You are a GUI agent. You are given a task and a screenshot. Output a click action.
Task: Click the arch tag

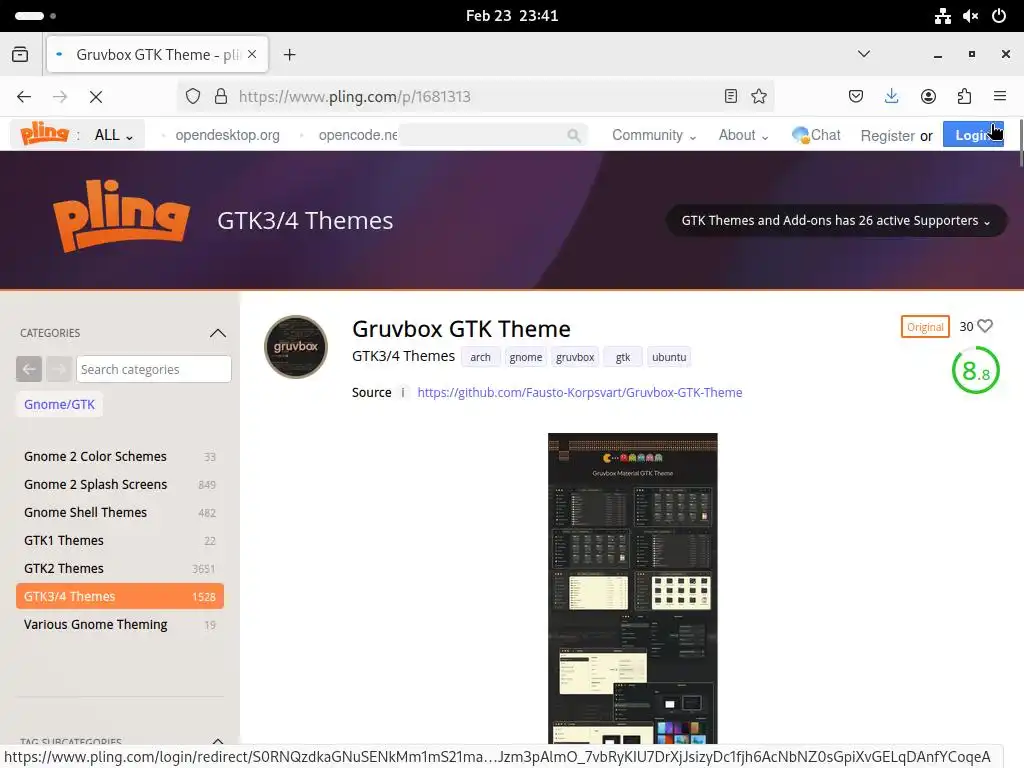[480, 357]
